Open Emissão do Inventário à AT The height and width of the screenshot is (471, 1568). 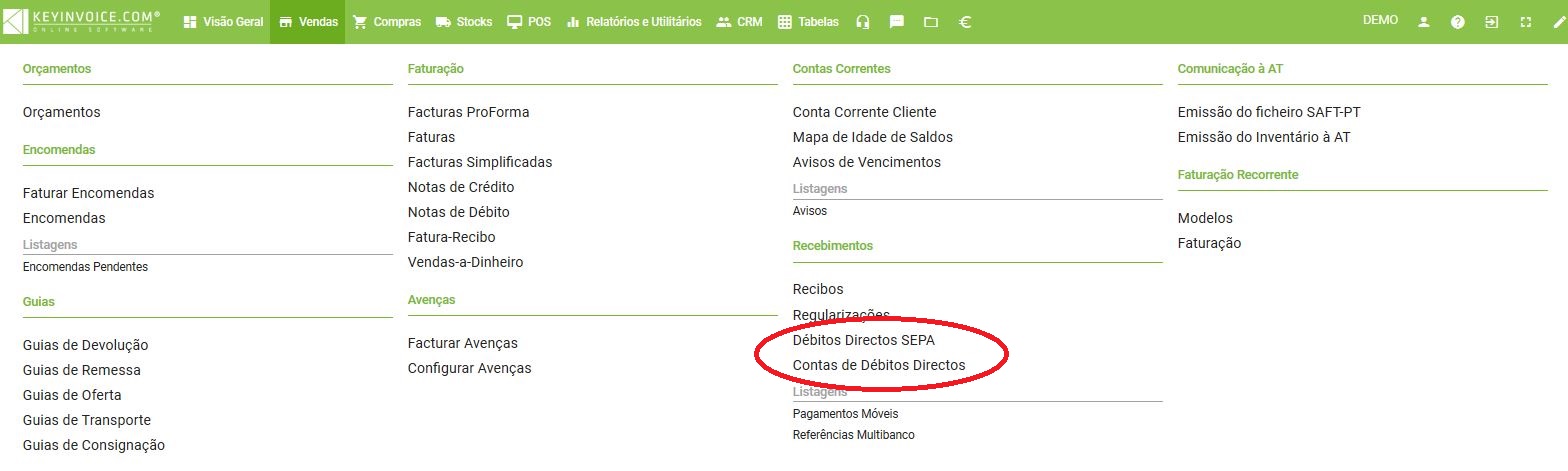(1264, 137)
